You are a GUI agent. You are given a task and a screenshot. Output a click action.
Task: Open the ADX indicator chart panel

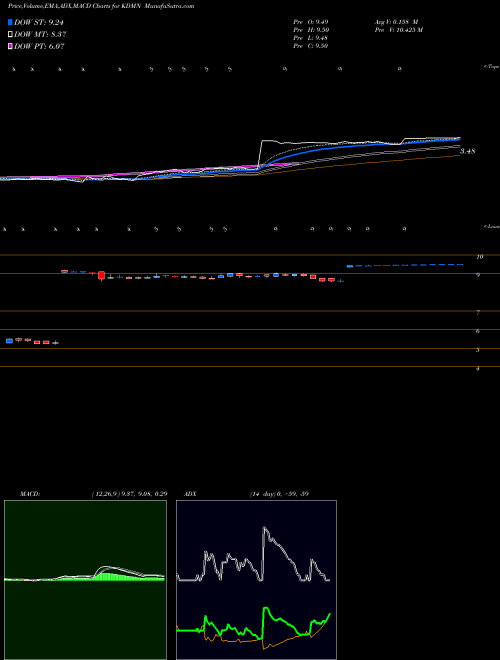(x=256, y=580)
